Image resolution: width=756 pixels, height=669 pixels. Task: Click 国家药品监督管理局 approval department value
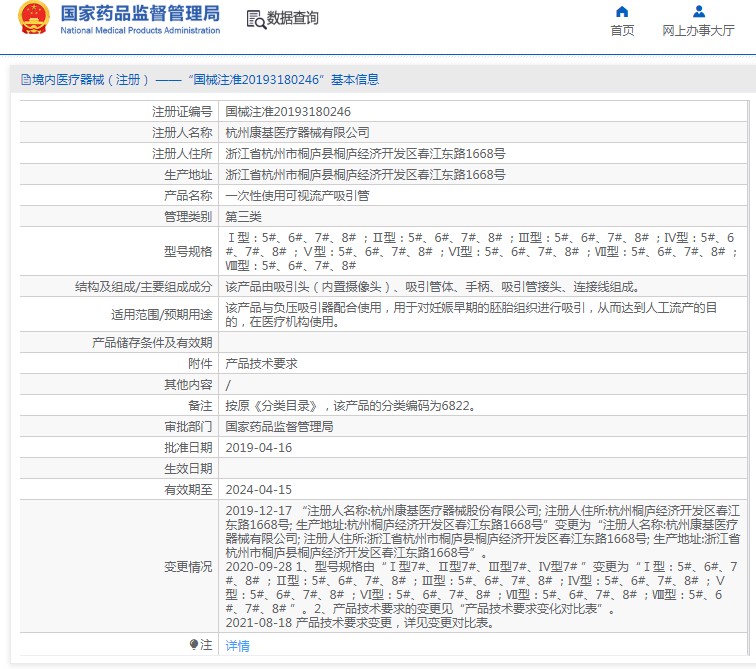[x=279, y=427]
